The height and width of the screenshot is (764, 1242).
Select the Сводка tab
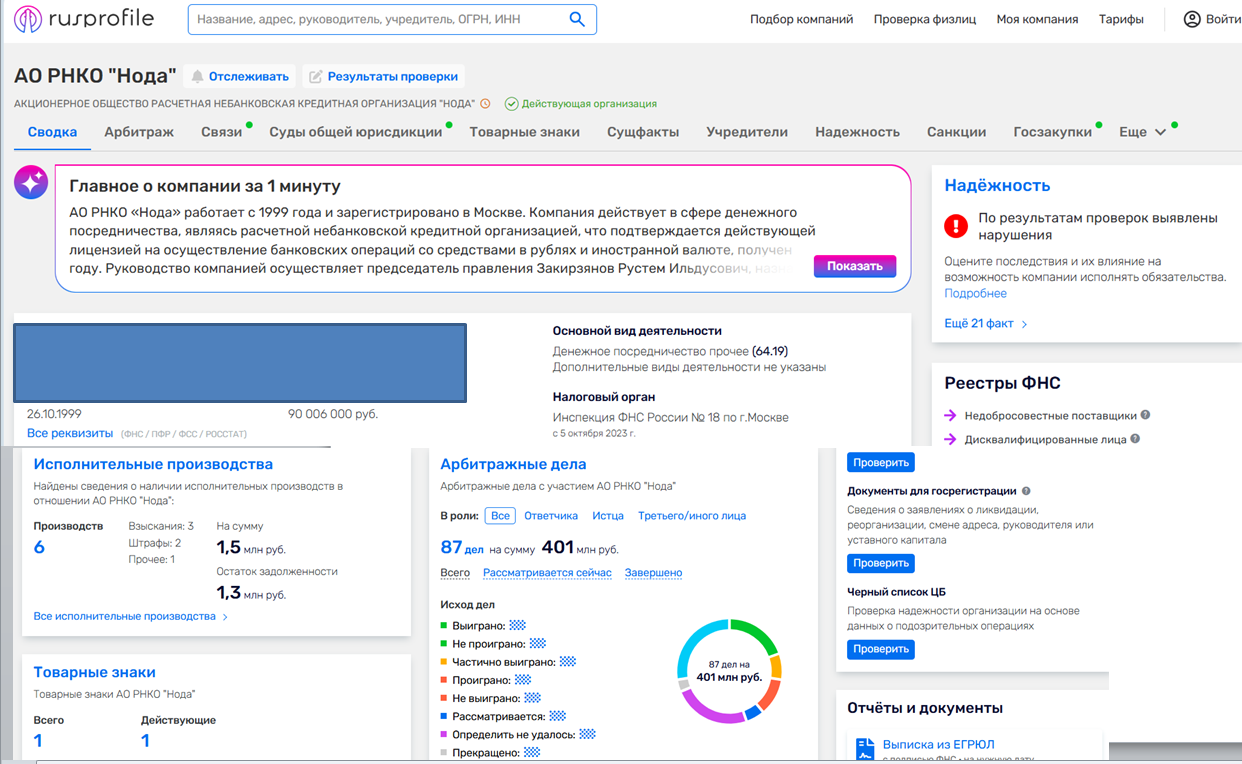tap(52, 132)
